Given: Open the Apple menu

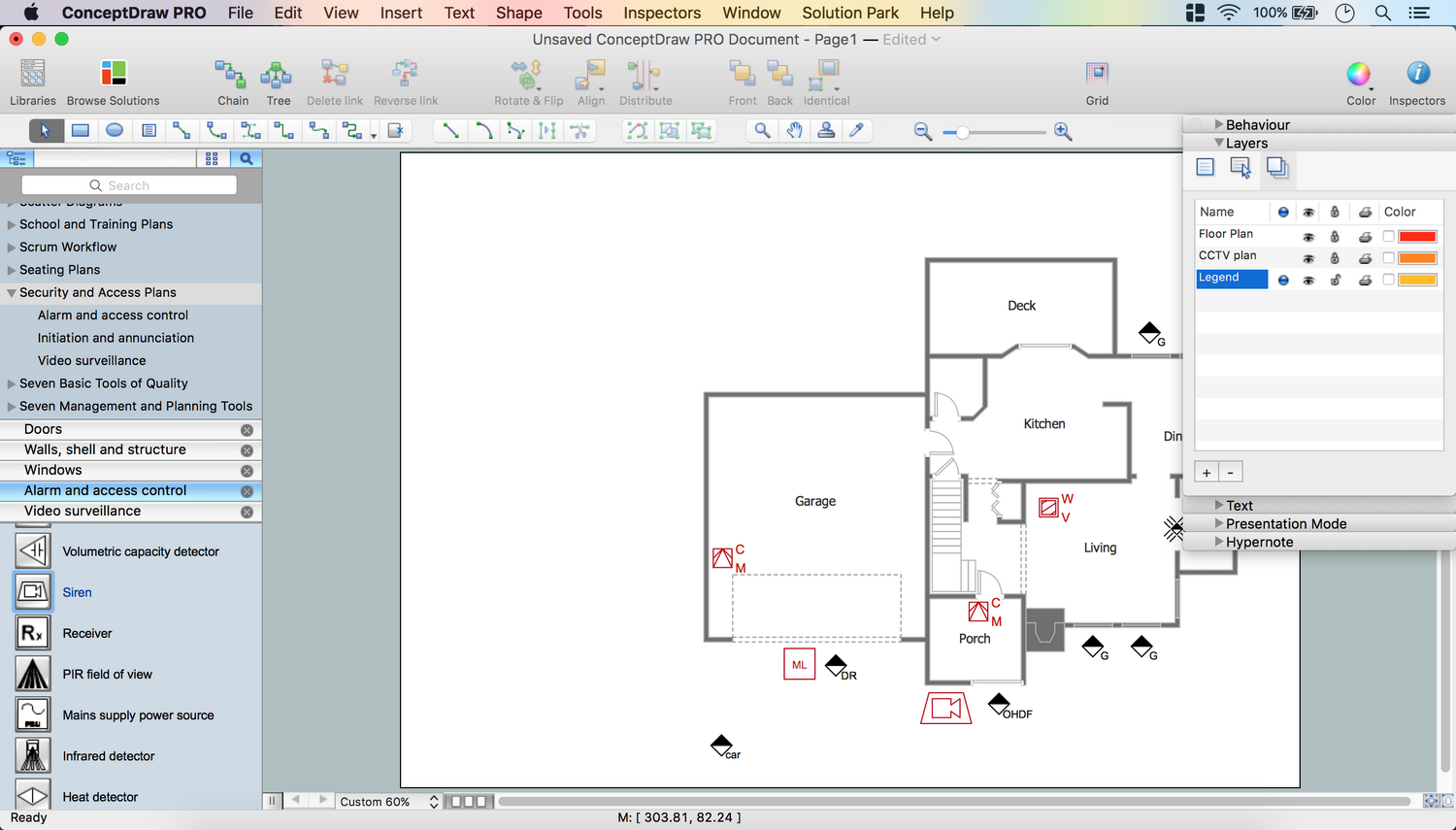Looking at the screenshot, I should 31,13.
